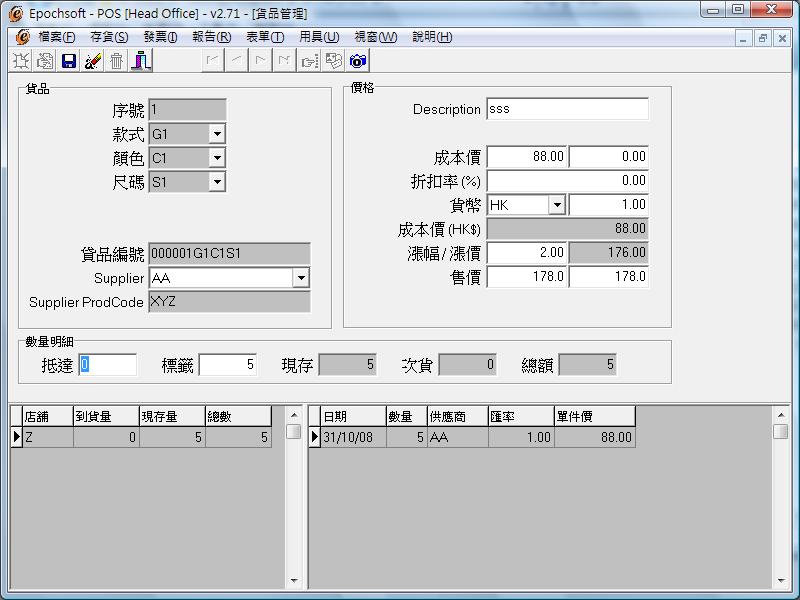Click the Save floppy disk icon

(x=69, y=61)
